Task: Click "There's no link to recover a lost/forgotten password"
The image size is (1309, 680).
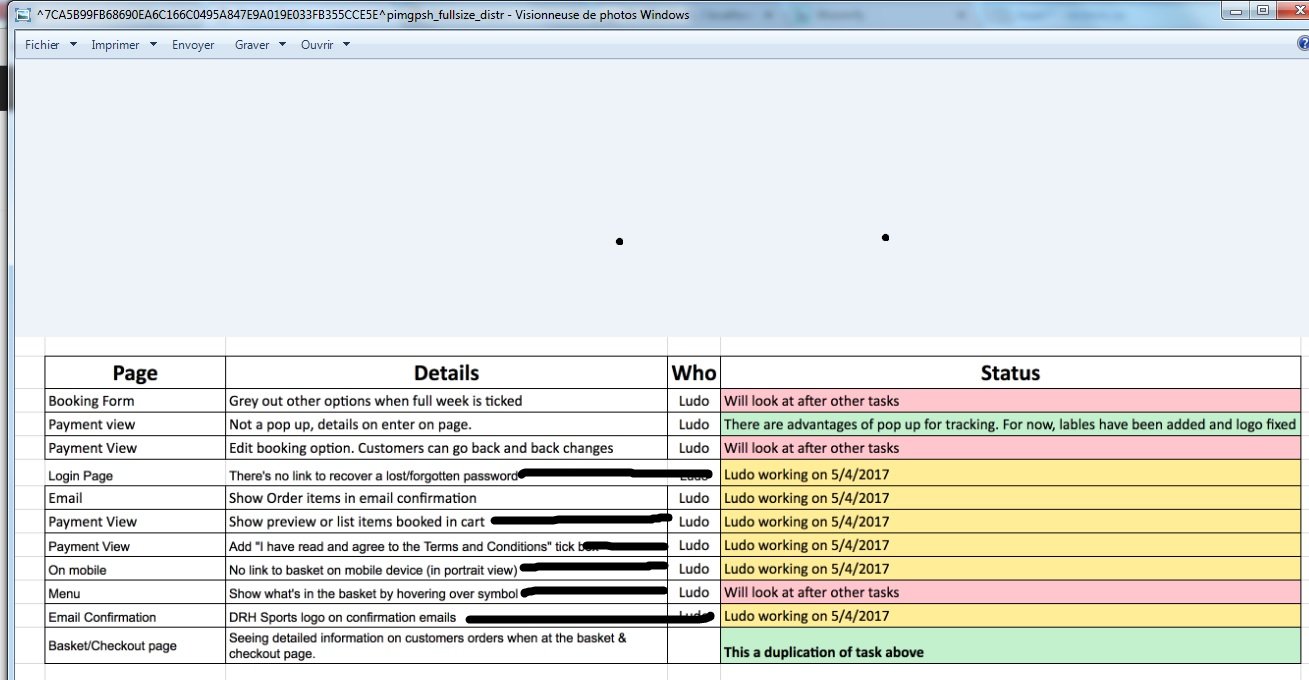Action: pyautogui.click(x=446, y=475)
